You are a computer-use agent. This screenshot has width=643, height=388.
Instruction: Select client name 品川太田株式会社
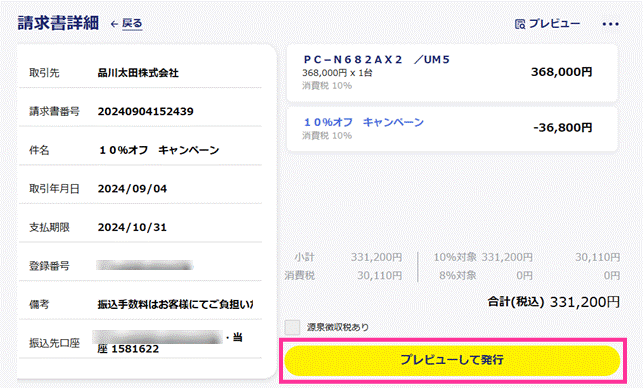tap(138, 73)
